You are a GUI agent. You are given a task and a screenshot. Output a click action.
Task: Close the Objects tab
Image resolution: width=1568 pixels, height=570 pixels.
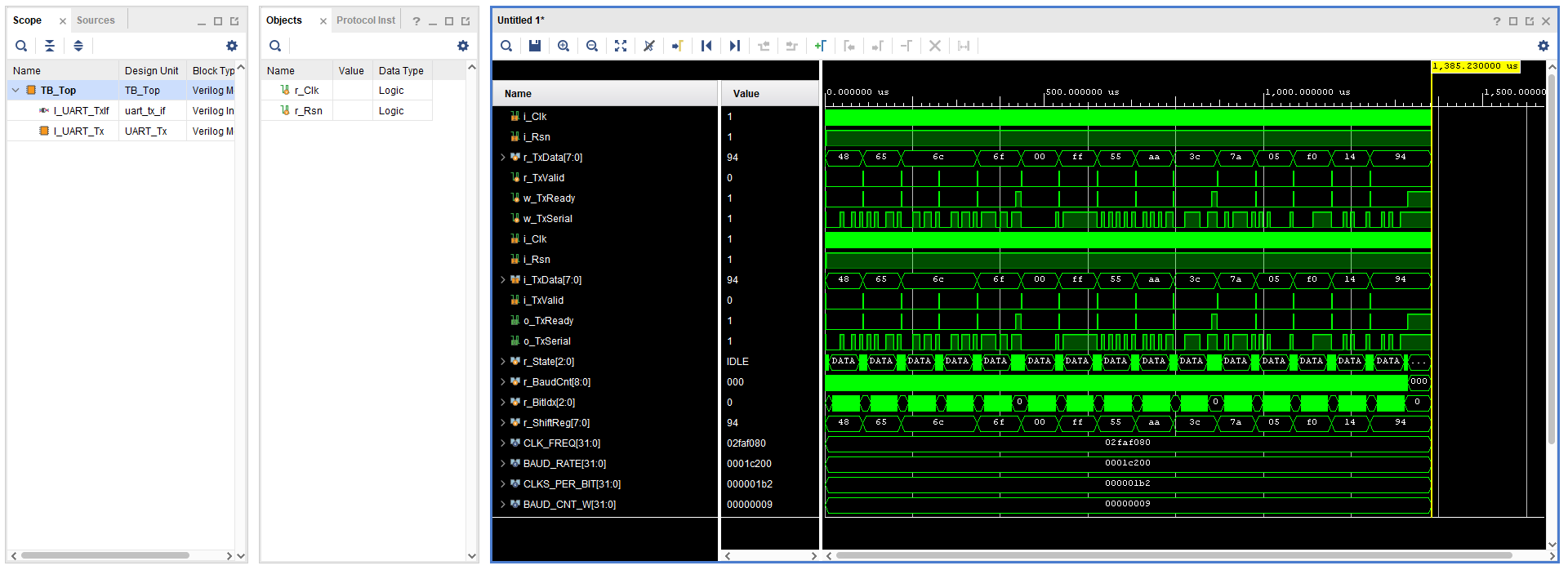point(323,21)
